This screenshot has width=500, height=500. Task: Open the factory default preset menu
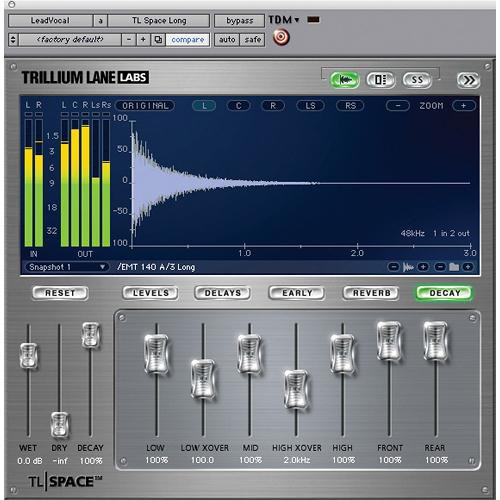[x=70, y=40]
